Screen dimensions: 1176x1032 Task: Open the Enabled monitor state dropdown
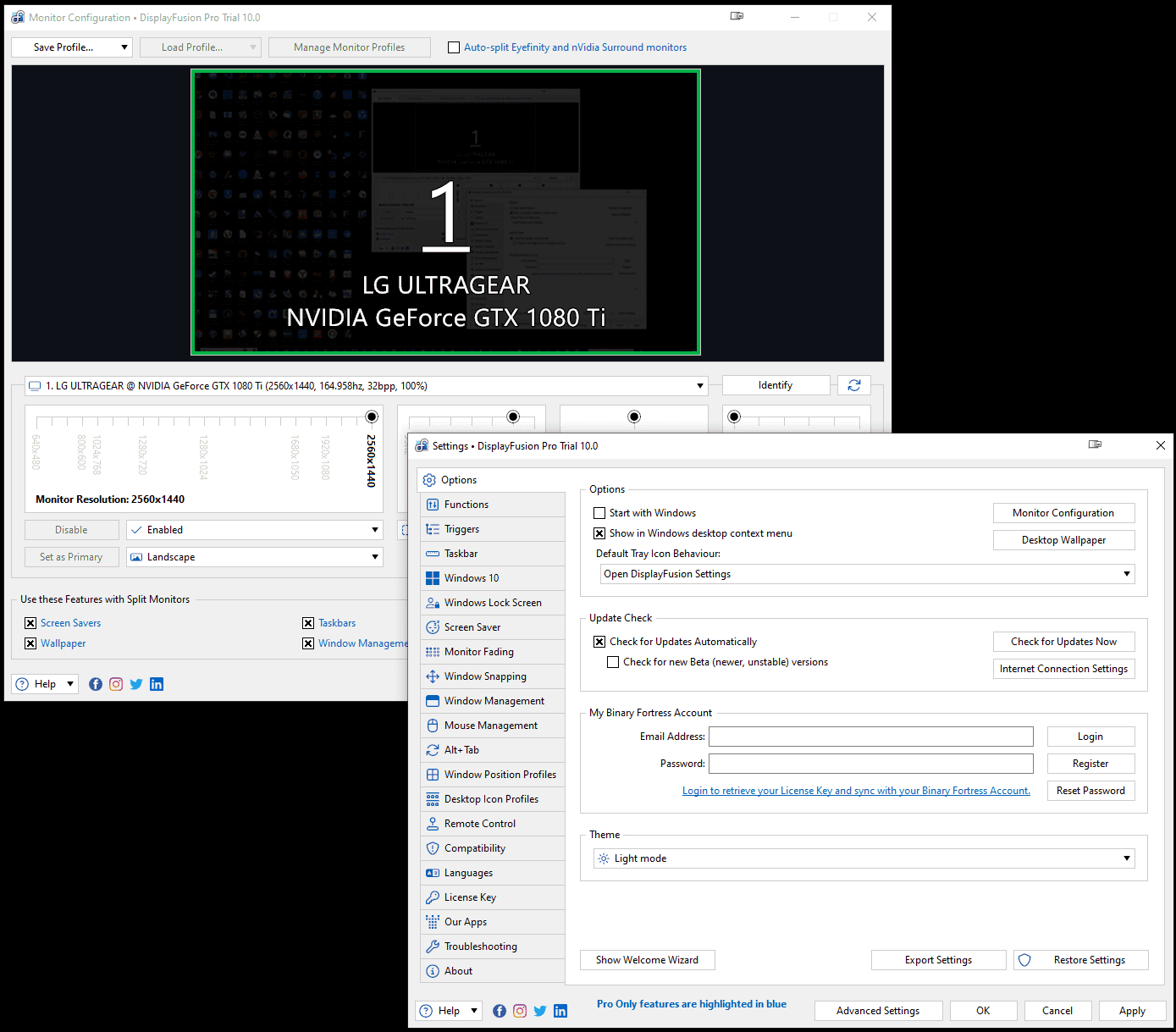coord(255,530)
